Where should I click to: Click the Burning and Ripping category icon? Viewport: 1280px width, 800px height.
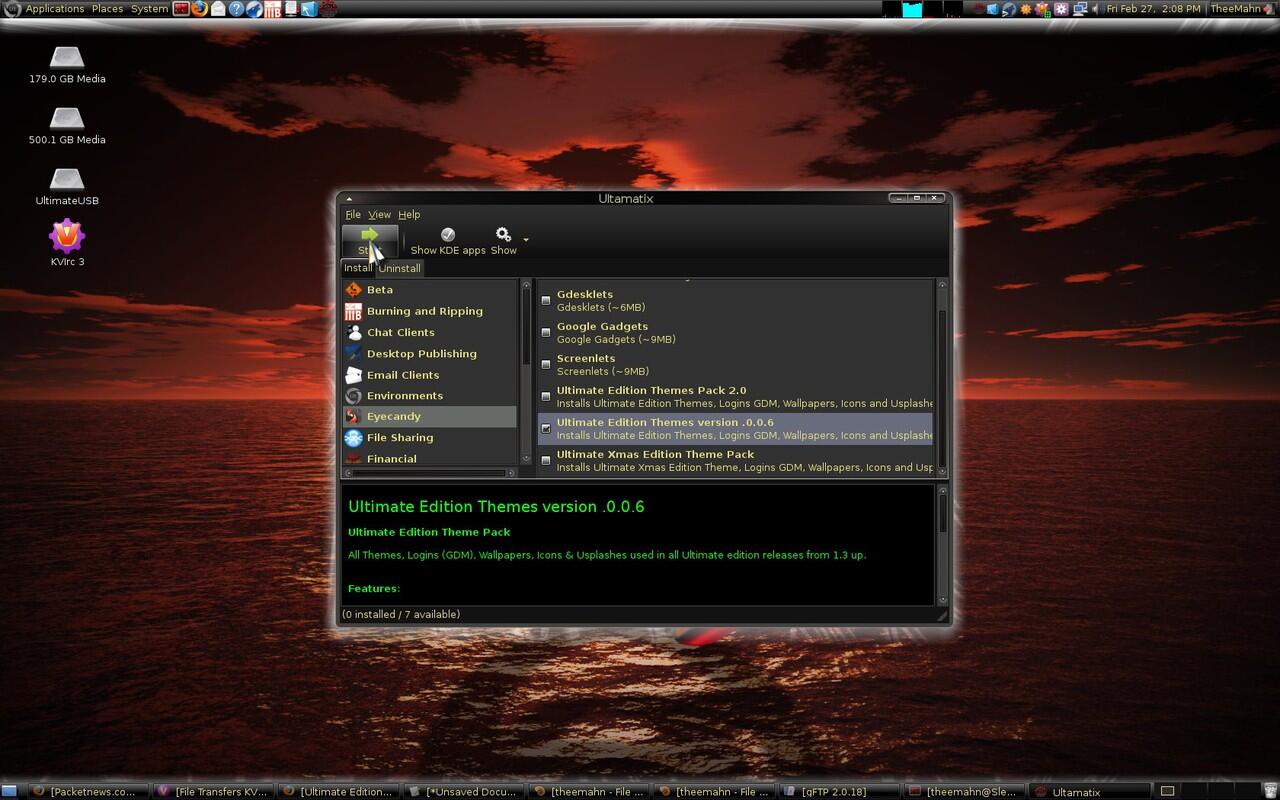353,311
